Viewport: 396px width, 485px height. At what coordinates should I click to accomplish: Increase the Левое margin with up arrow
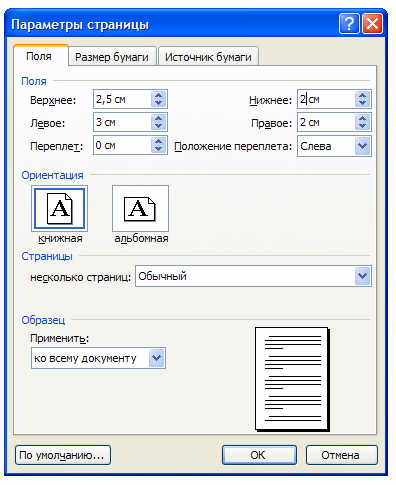[159, 118]
